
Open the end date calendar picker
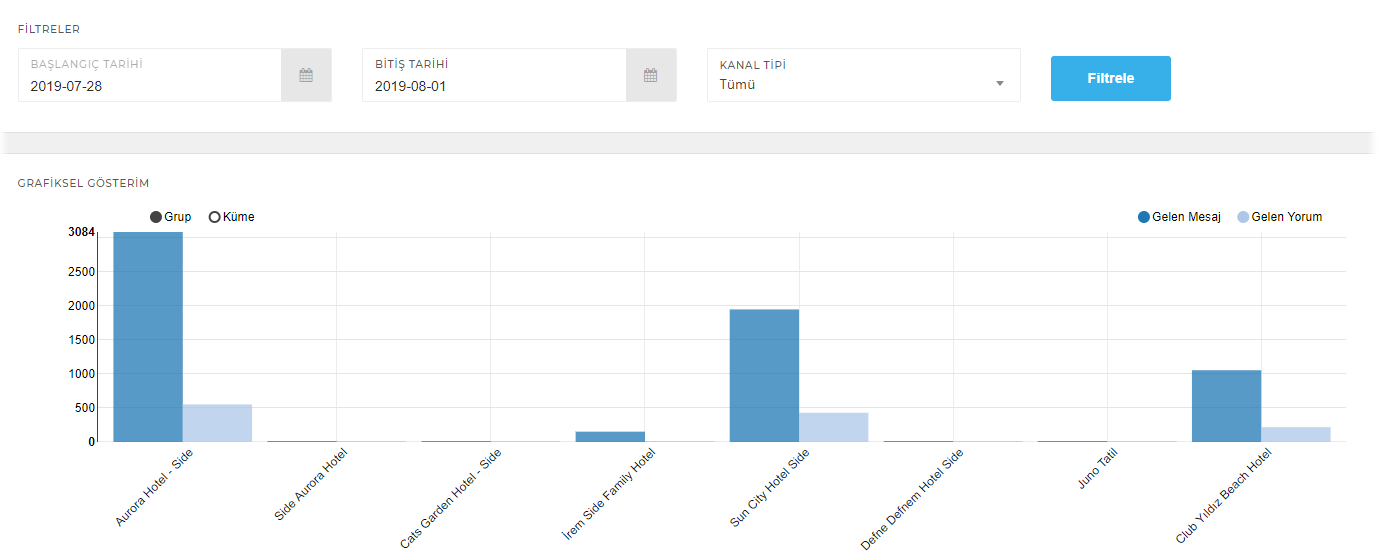click(x=650, y=75)
